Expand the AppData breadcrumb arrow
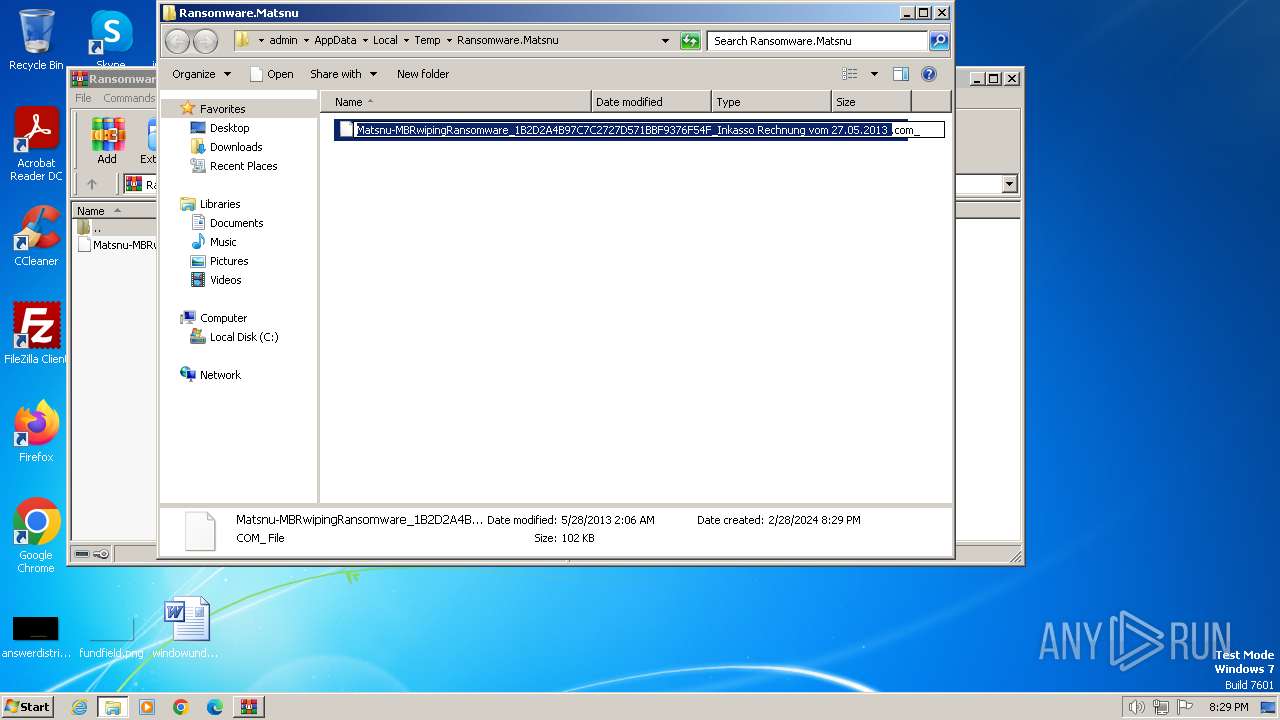This screenshot has height=720, width=1280. [365, 41]
